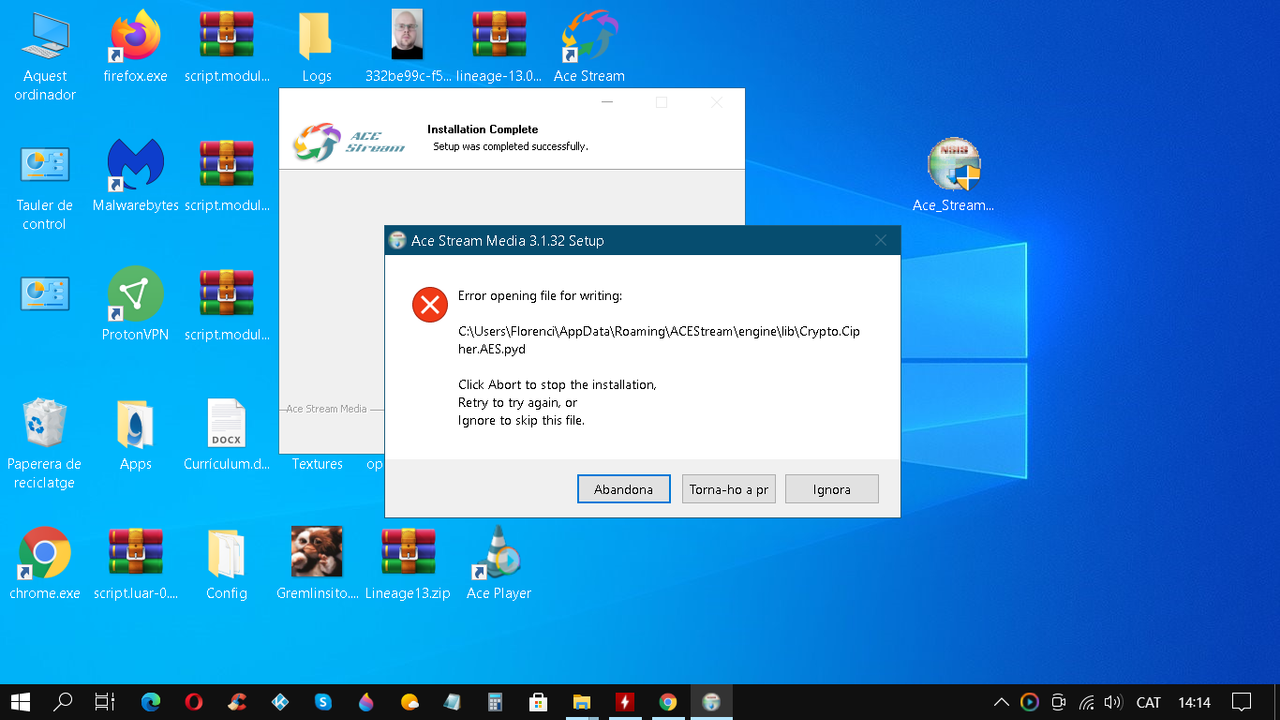
Task: Open Google Chrome from the taskbar
Action: 668,702
